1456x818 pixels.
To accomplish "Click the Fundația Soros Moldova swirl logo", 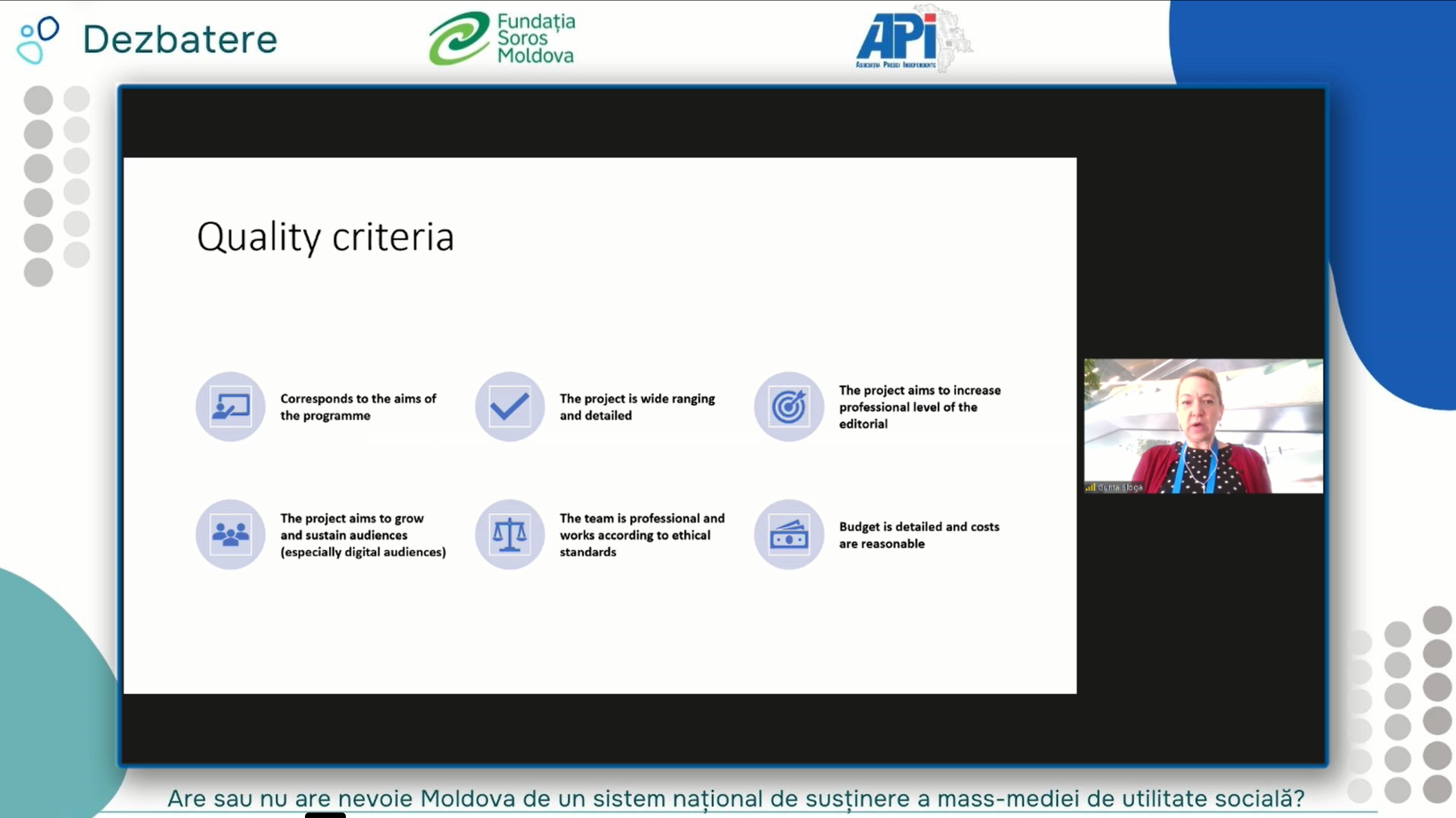I will click(459, 38).
